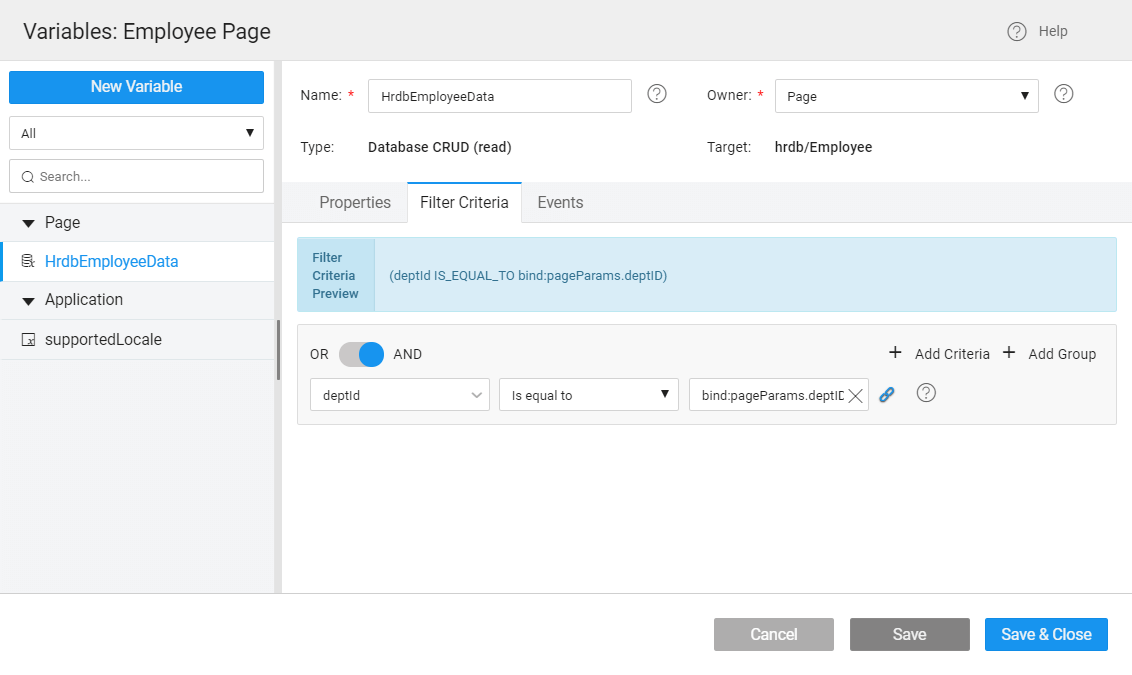The width and height of the screenshot is (1132, 675).
Task: Click the Save & Close button
Action: [1046, 634]
